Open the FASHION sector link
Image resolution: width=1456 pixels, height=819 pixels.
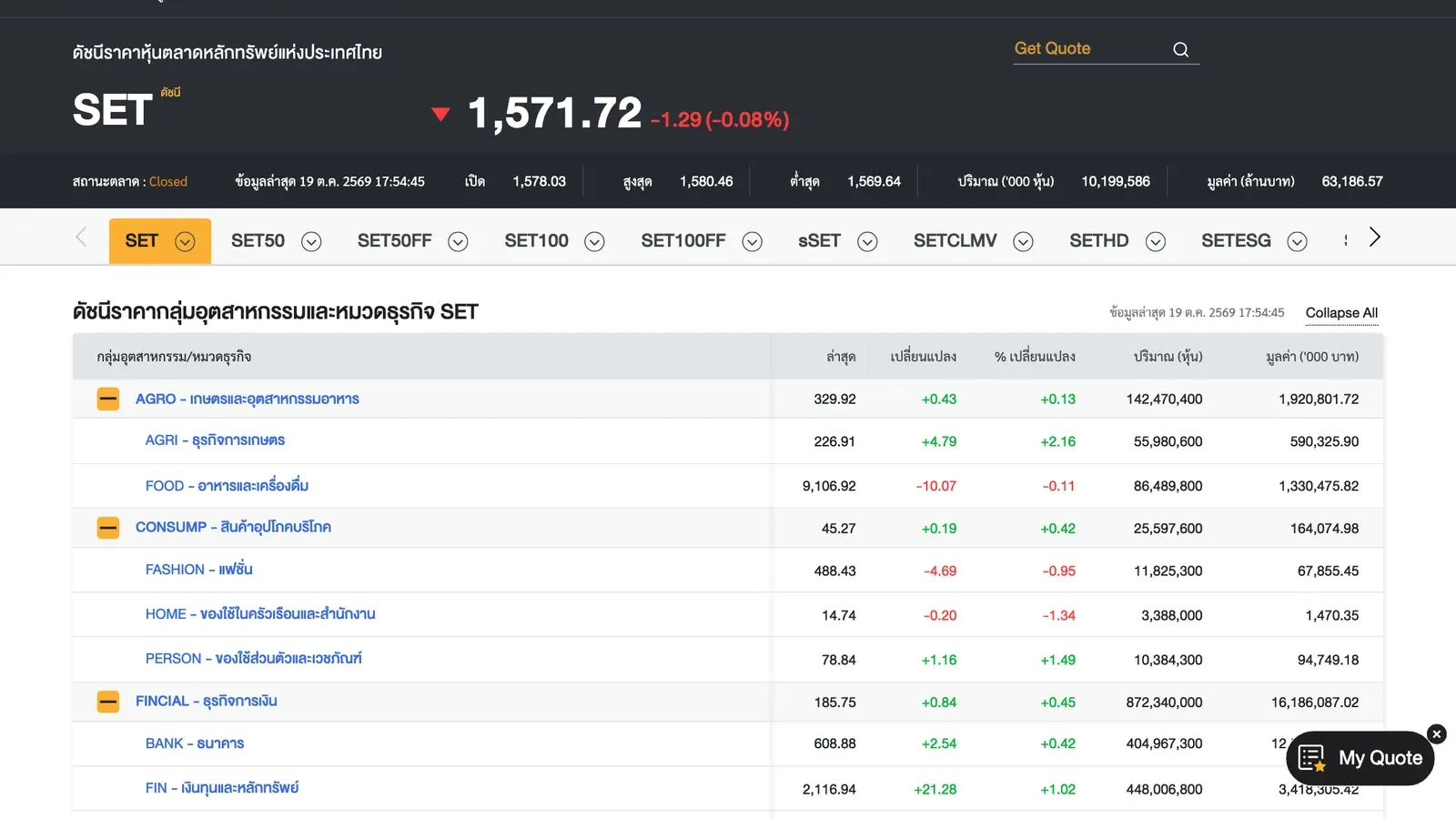tap(198, 570)
